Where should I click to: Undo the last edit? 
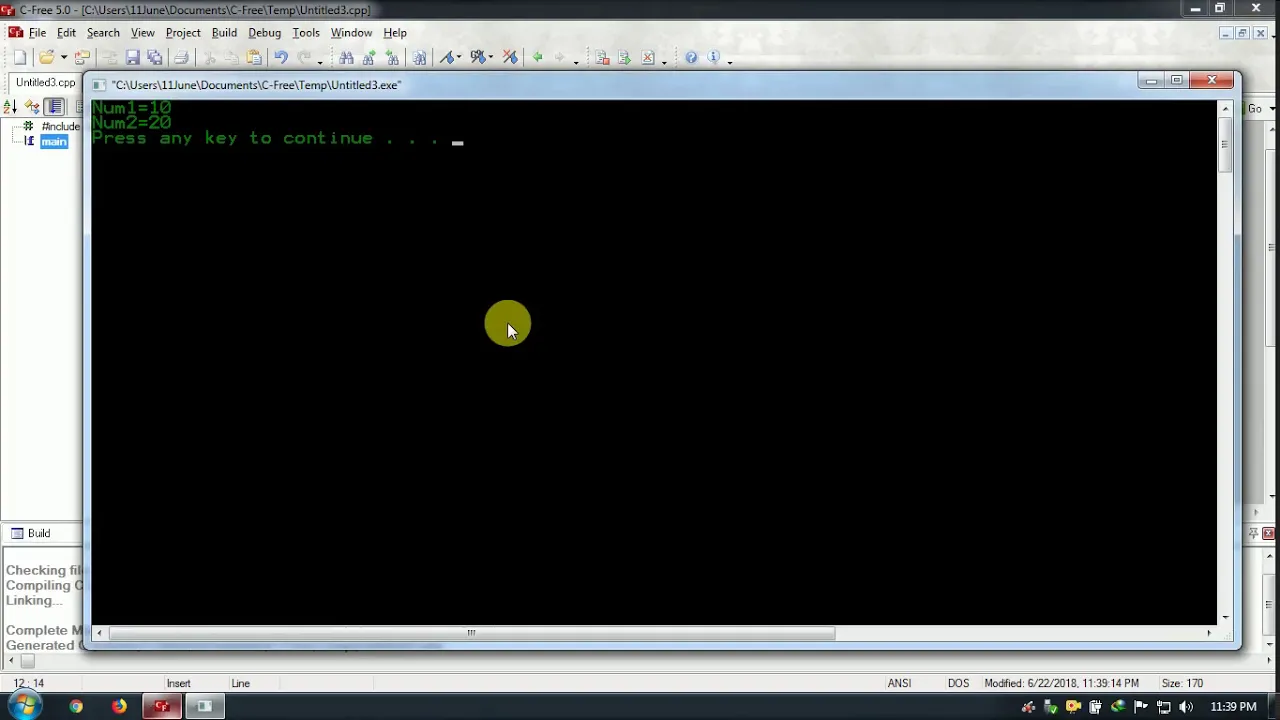[x=281, y=58]
